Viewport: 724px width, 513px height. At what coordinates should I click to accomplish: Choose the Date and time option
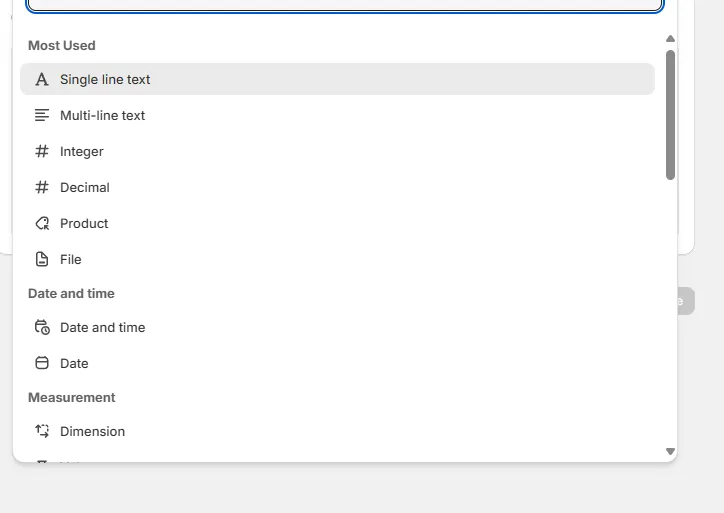click(102, 327)
